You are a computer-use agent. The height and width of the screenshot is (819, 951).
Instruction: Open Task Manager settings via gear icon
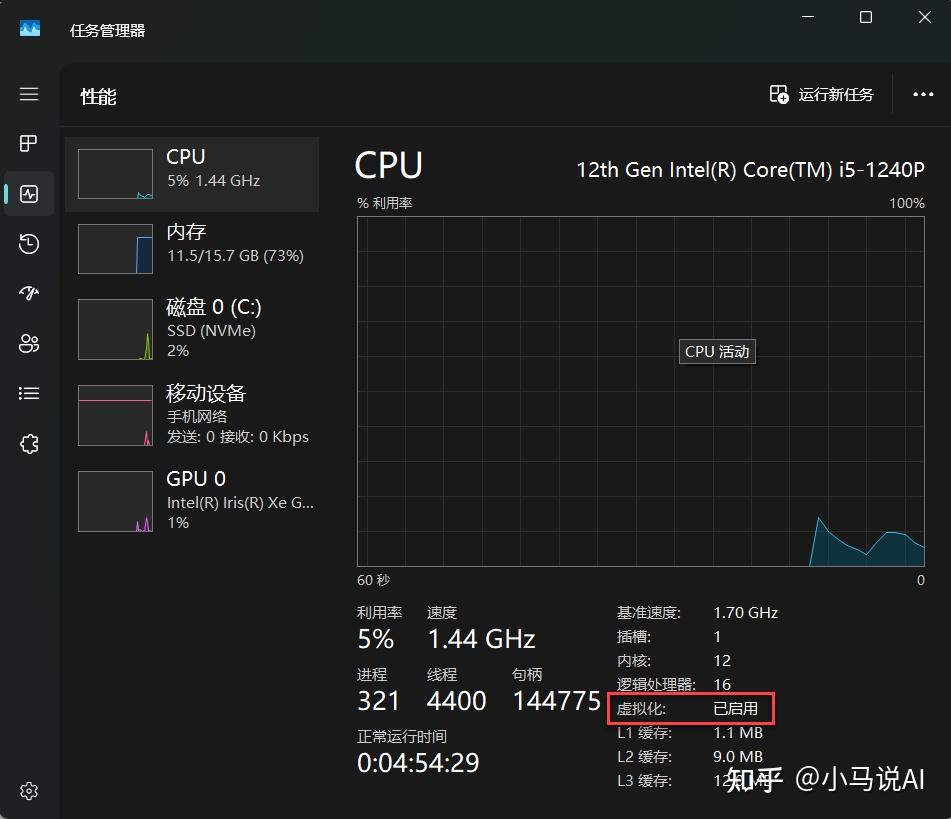click(29, 791)
